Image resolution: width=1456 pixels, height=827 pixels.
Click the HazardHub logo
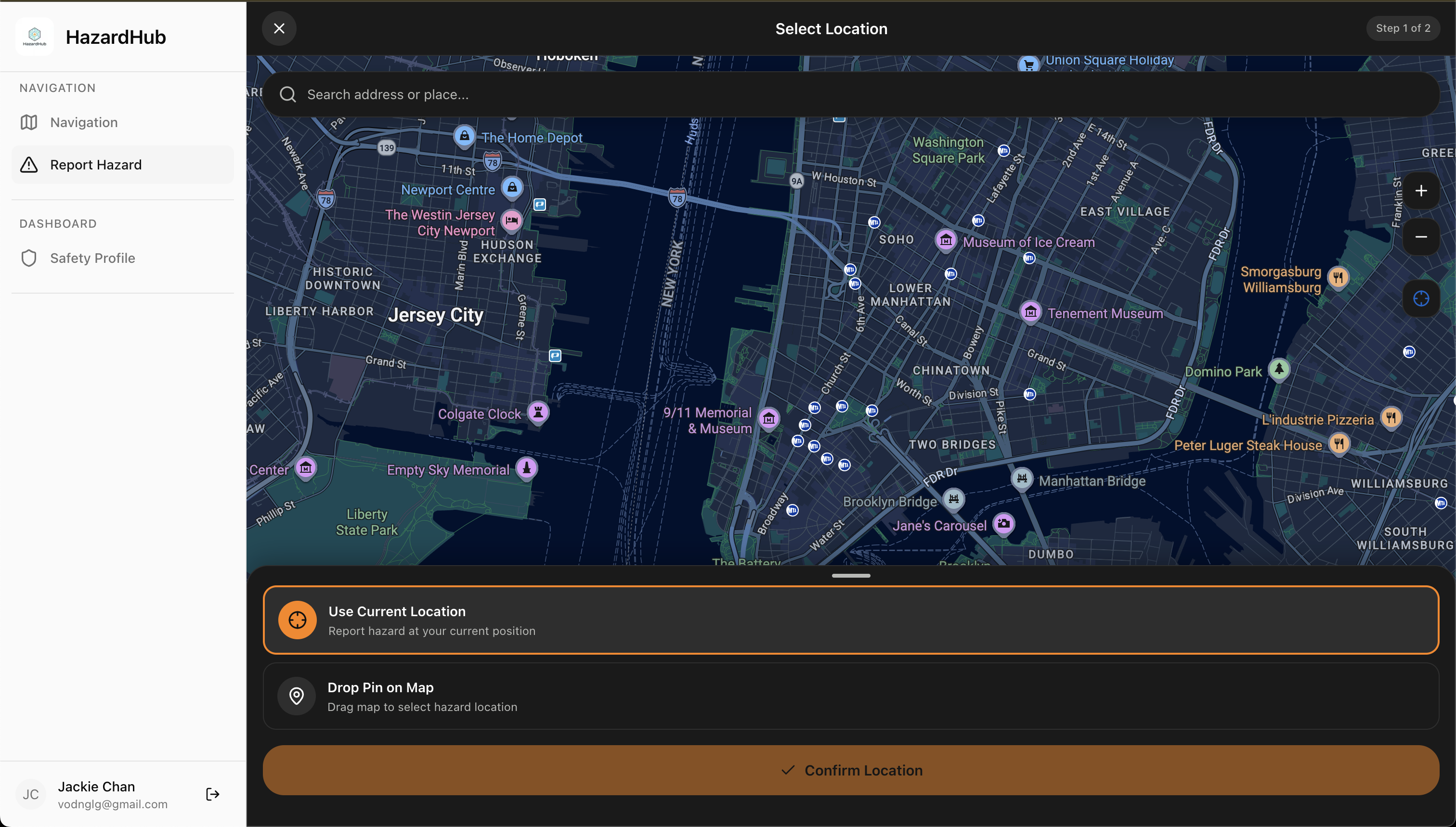click(35, 37)
